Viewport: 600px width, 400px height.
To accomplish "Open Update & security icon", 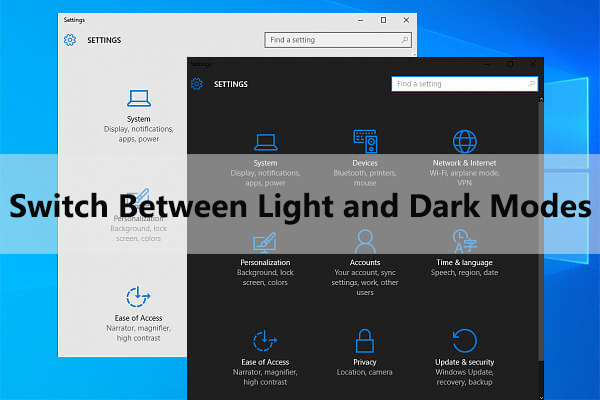I will click(465, 341).
